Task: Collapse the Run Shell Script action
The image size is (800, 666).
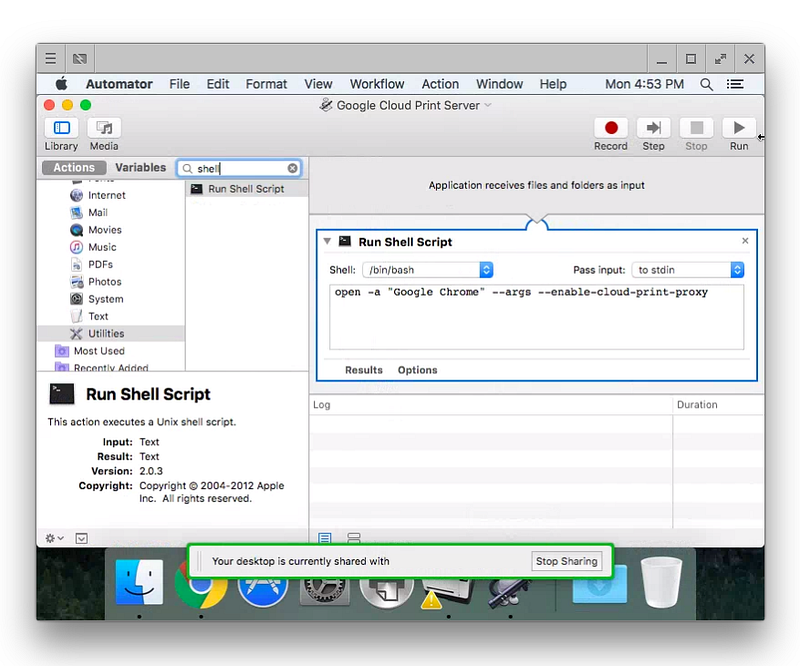Action: pos(327,241)
